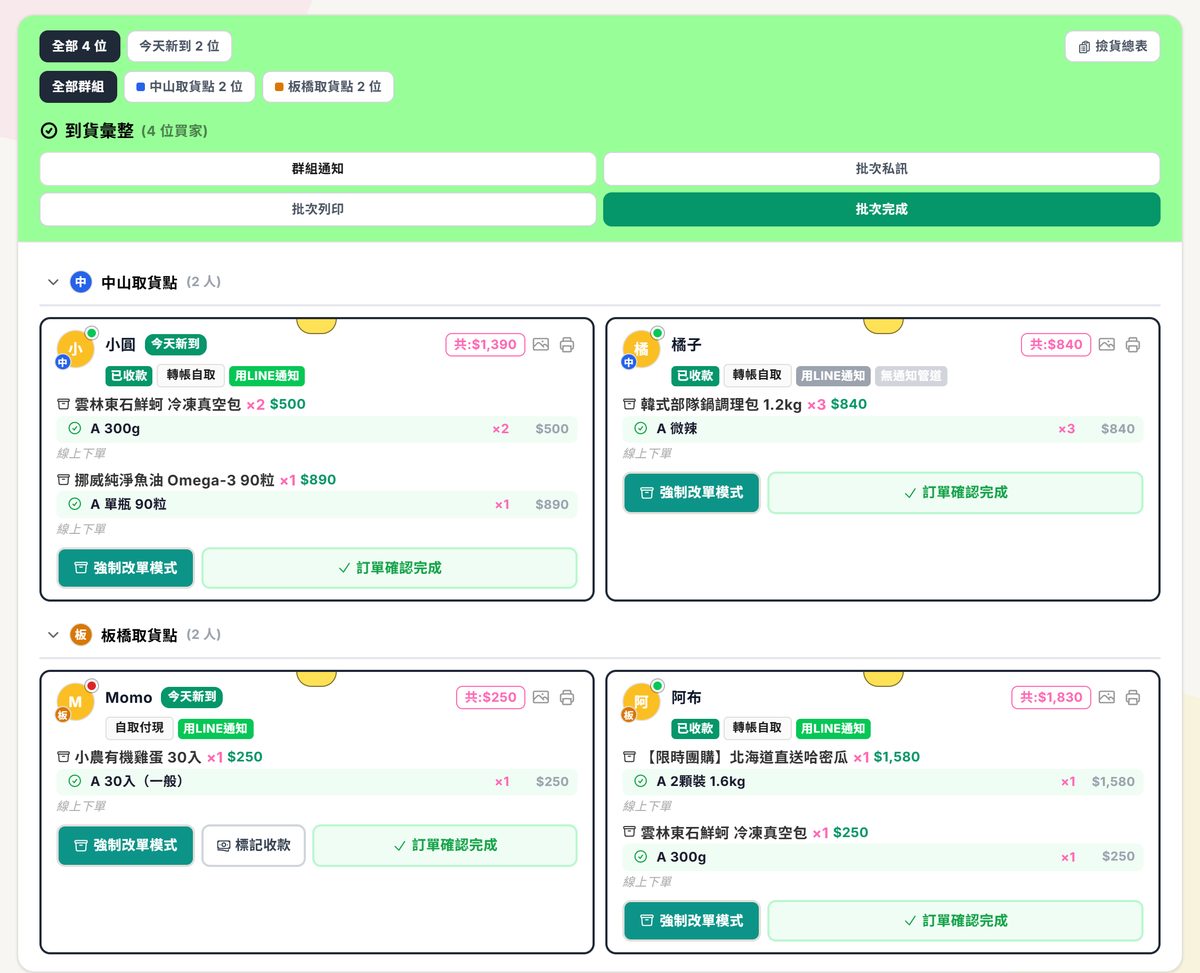Click the 共:$1,830 total badge
This screenshot has width=1200, height=973.
pyautogui.click(x=1051, y=697)
